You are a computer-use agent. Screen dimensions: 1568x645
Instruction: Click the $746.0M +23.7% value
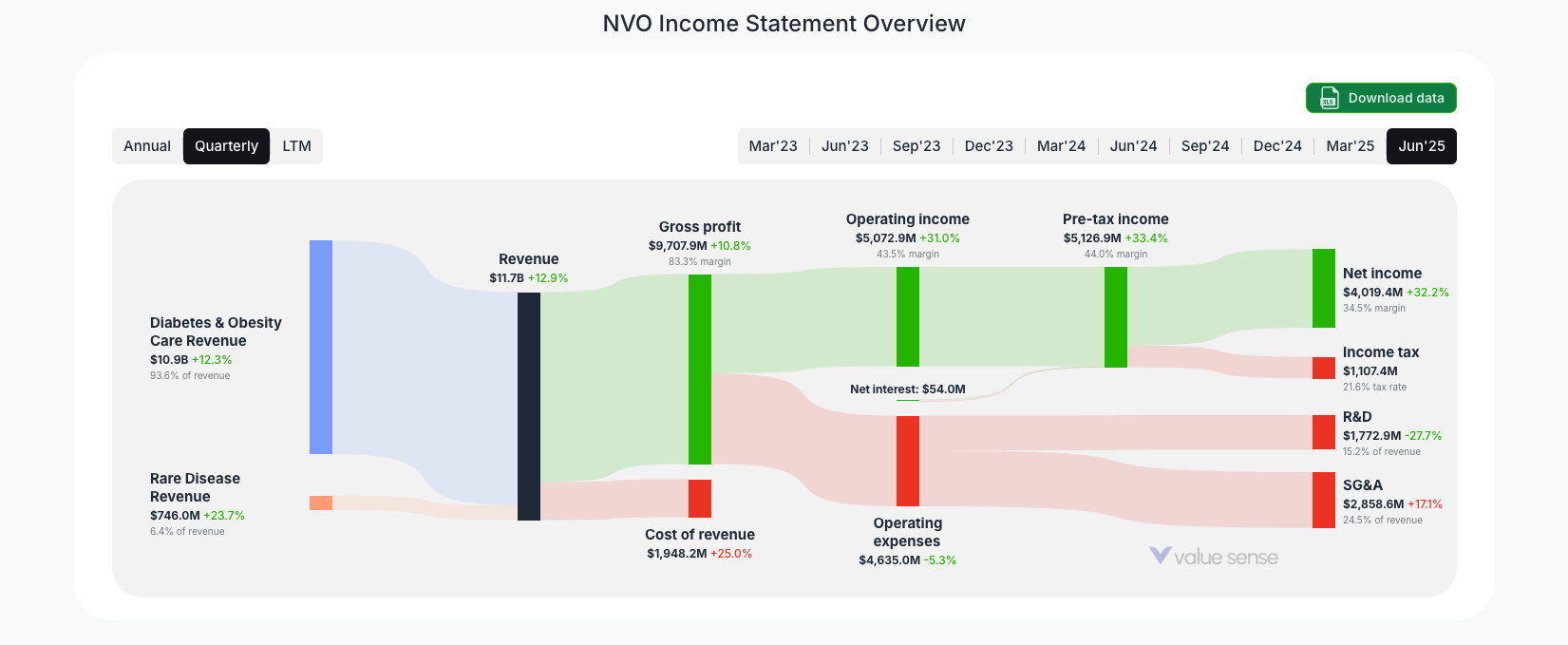click(x=198, y=516)
